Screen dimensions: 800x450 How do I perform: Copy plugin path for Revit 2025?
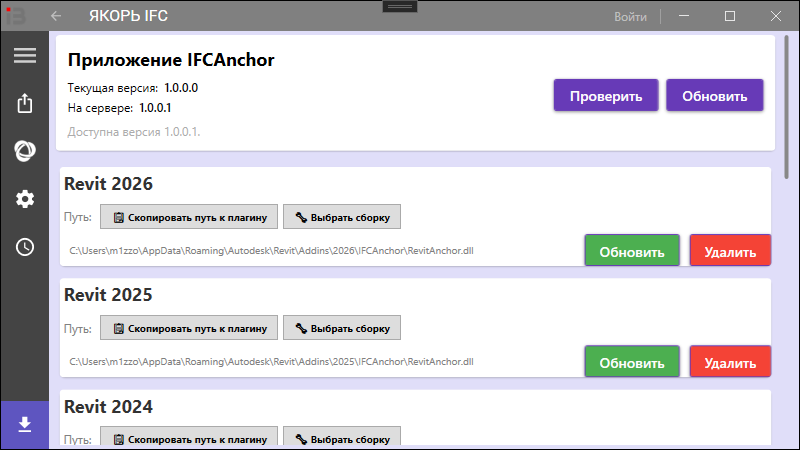point(189,328)
